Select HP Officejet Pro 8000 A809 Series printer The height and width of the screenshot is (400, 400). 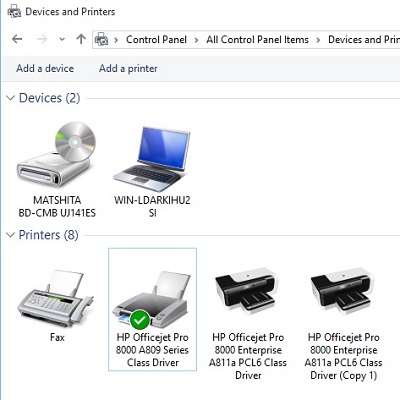[x=152, y=309]
